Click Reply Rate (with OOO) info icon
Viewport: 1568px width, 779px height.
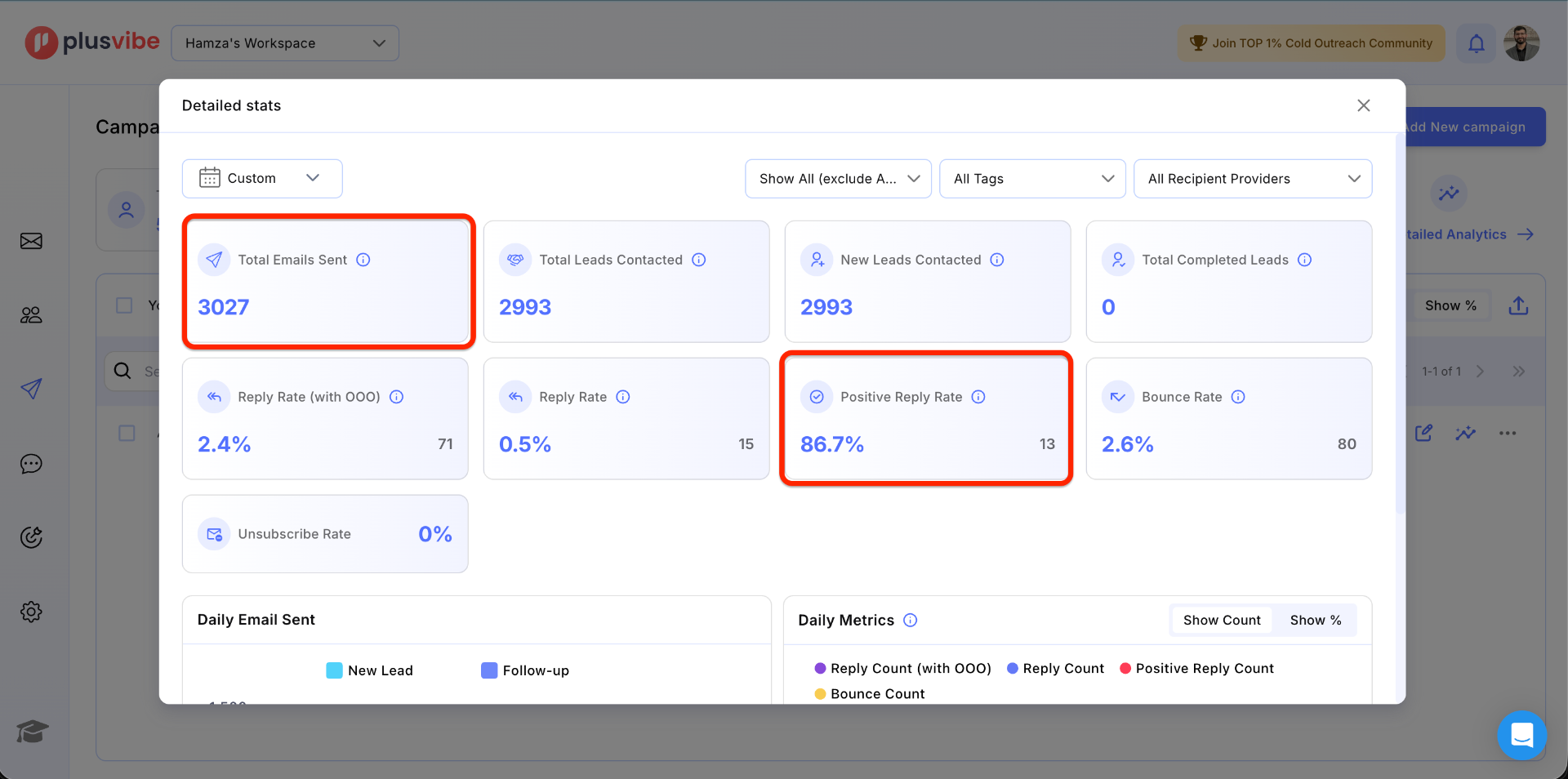click(397, 397)
